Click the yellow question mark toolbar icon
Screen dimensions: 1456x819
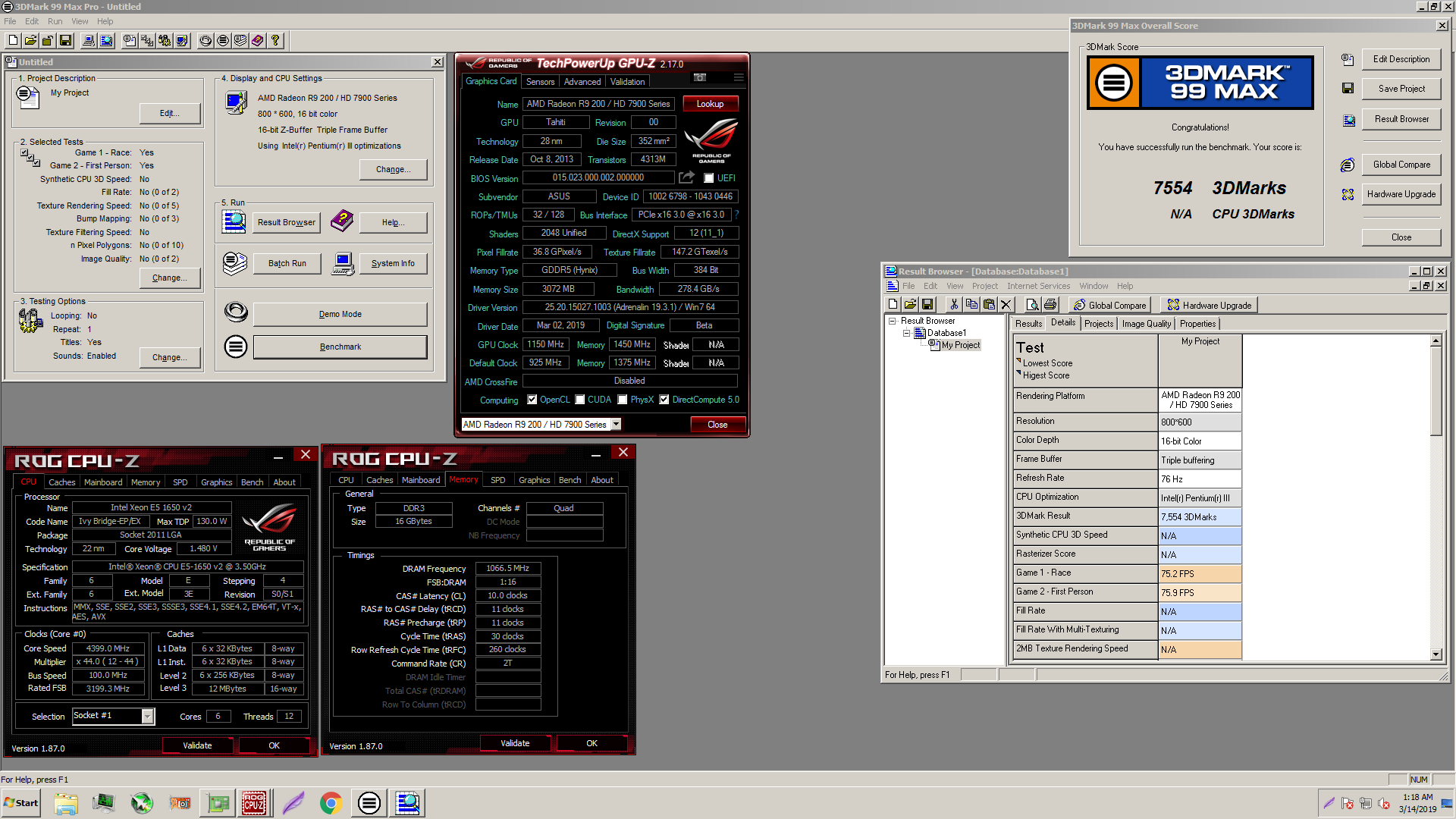[275, 41]
